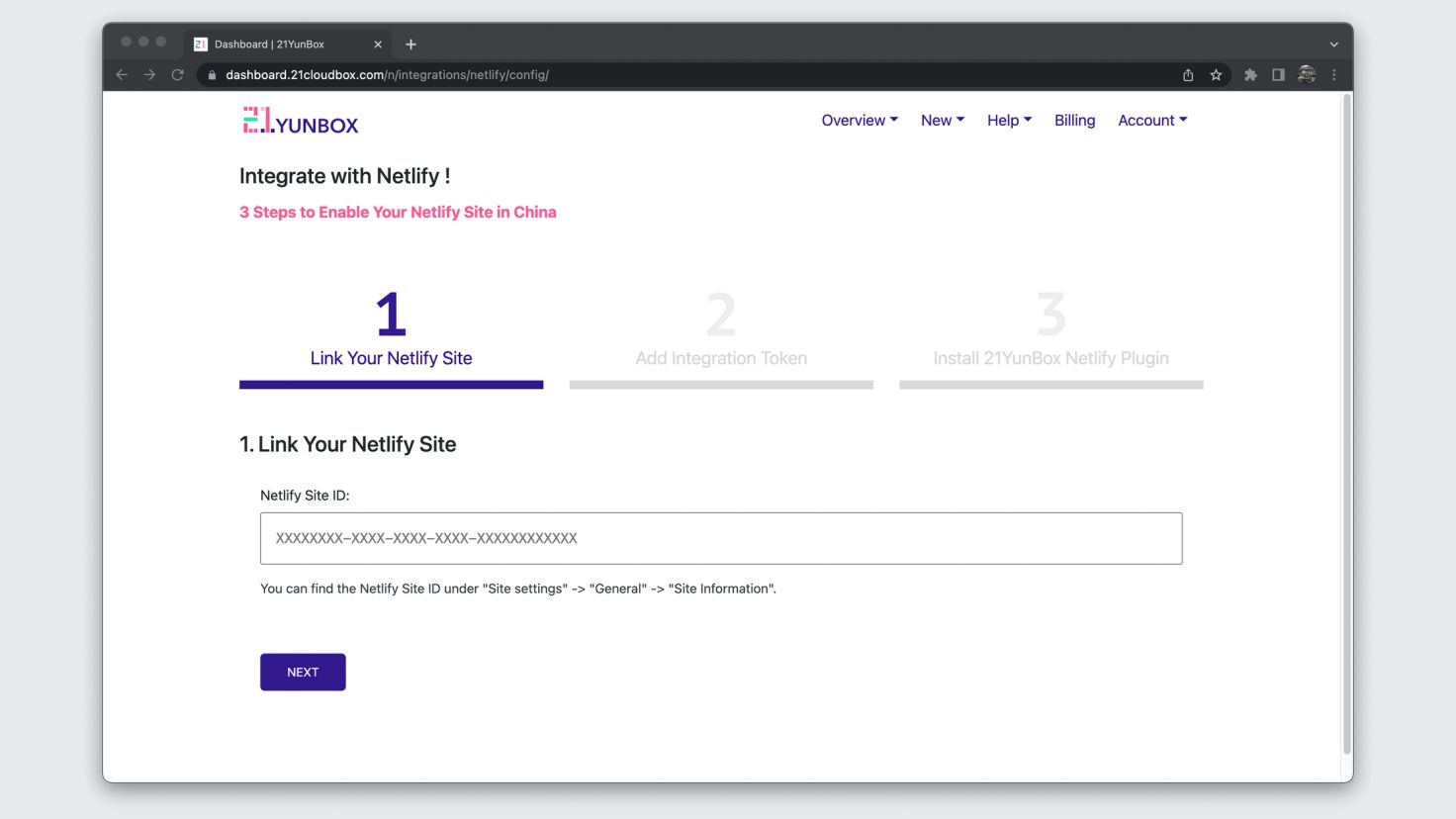1456x819 pixels.
Task: Click the browser back arrow
Action: click(x=122, y=74)
